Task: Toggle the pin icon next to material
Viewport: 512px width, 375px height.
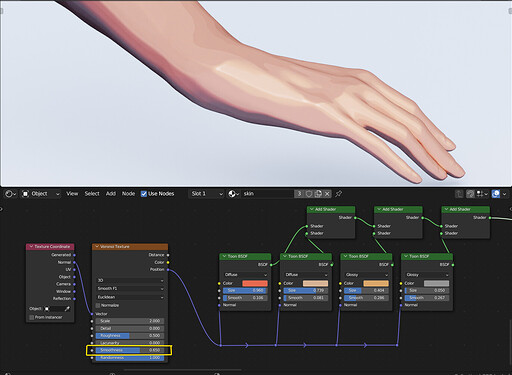Action: coord(338,194)
